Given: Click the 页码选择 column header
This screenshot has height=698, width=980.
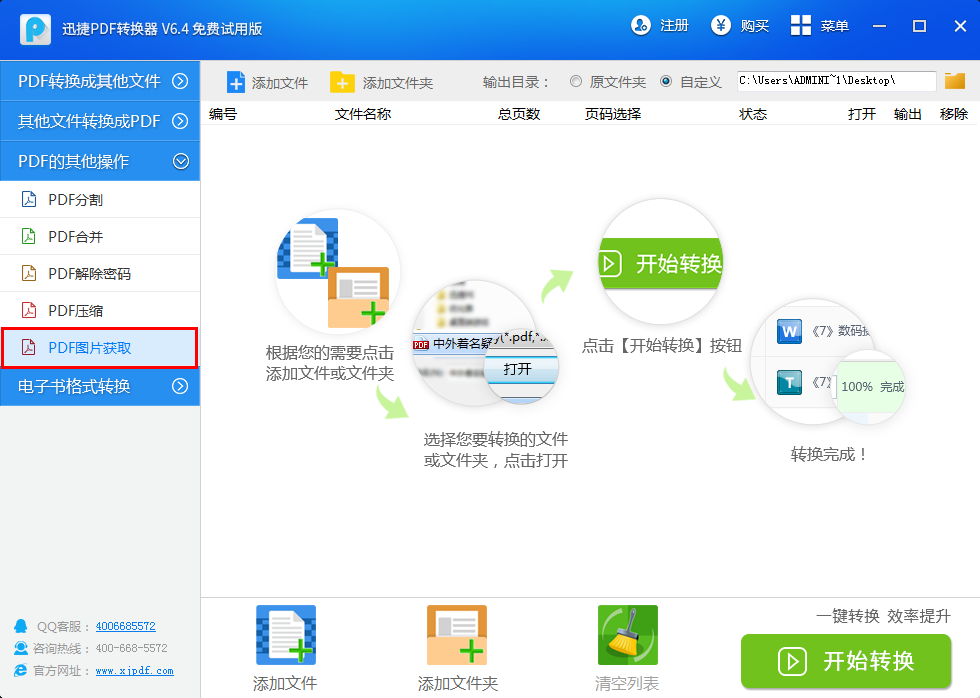Looking at the screenshot, I should tap(612, 114).
